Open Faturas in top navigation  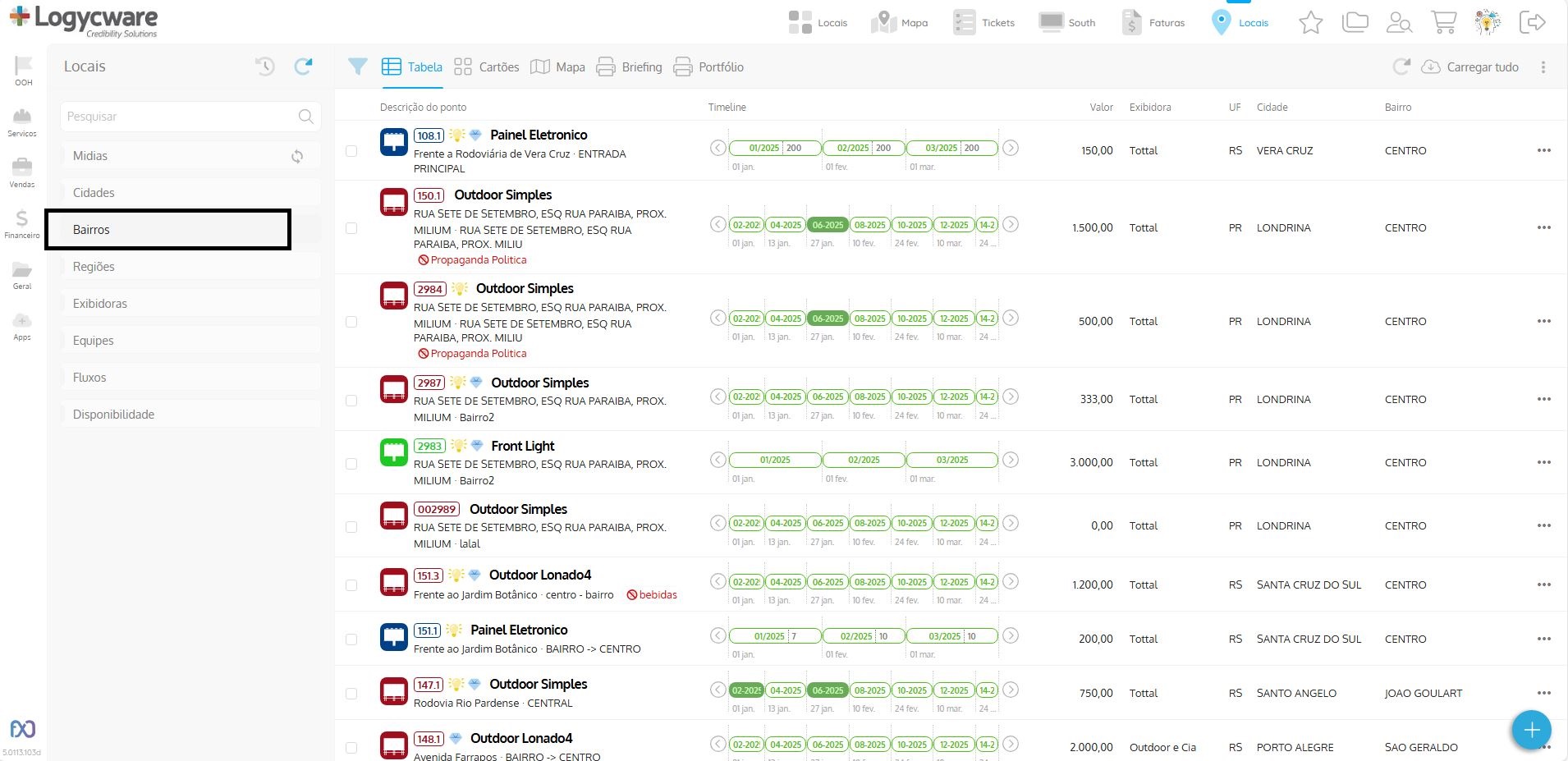[1154, 23]
